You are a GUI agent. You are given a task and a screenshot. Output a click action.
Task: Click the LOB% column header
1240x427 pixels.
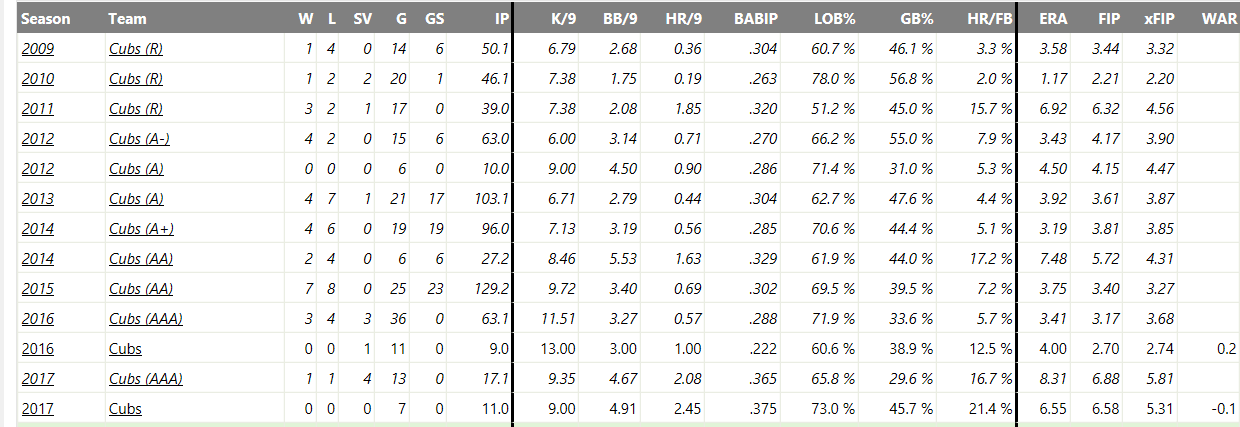pyautogui.click(x=836, y=18)
